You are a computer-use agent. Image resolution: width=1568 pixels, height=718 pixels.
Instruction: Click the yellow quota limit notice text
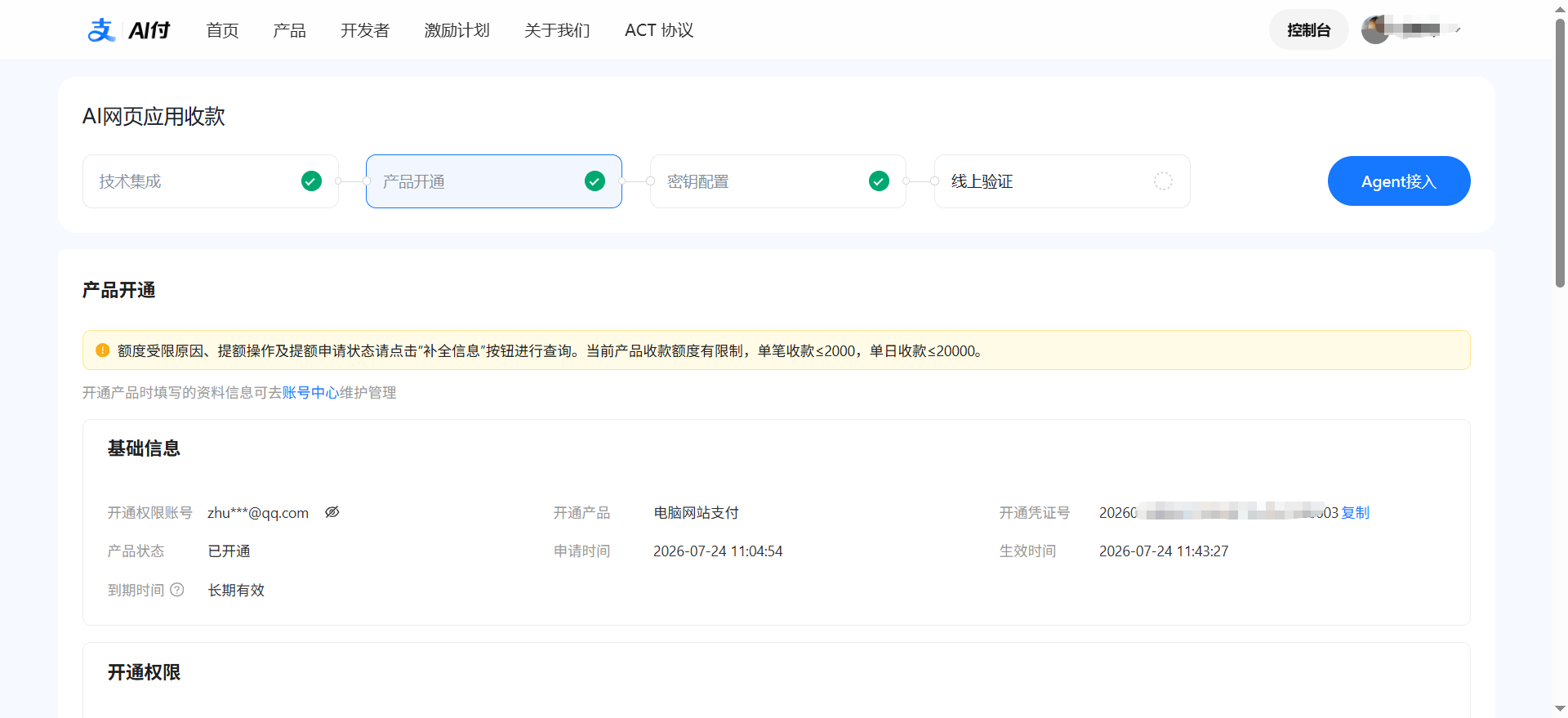[x=550, y=351]
